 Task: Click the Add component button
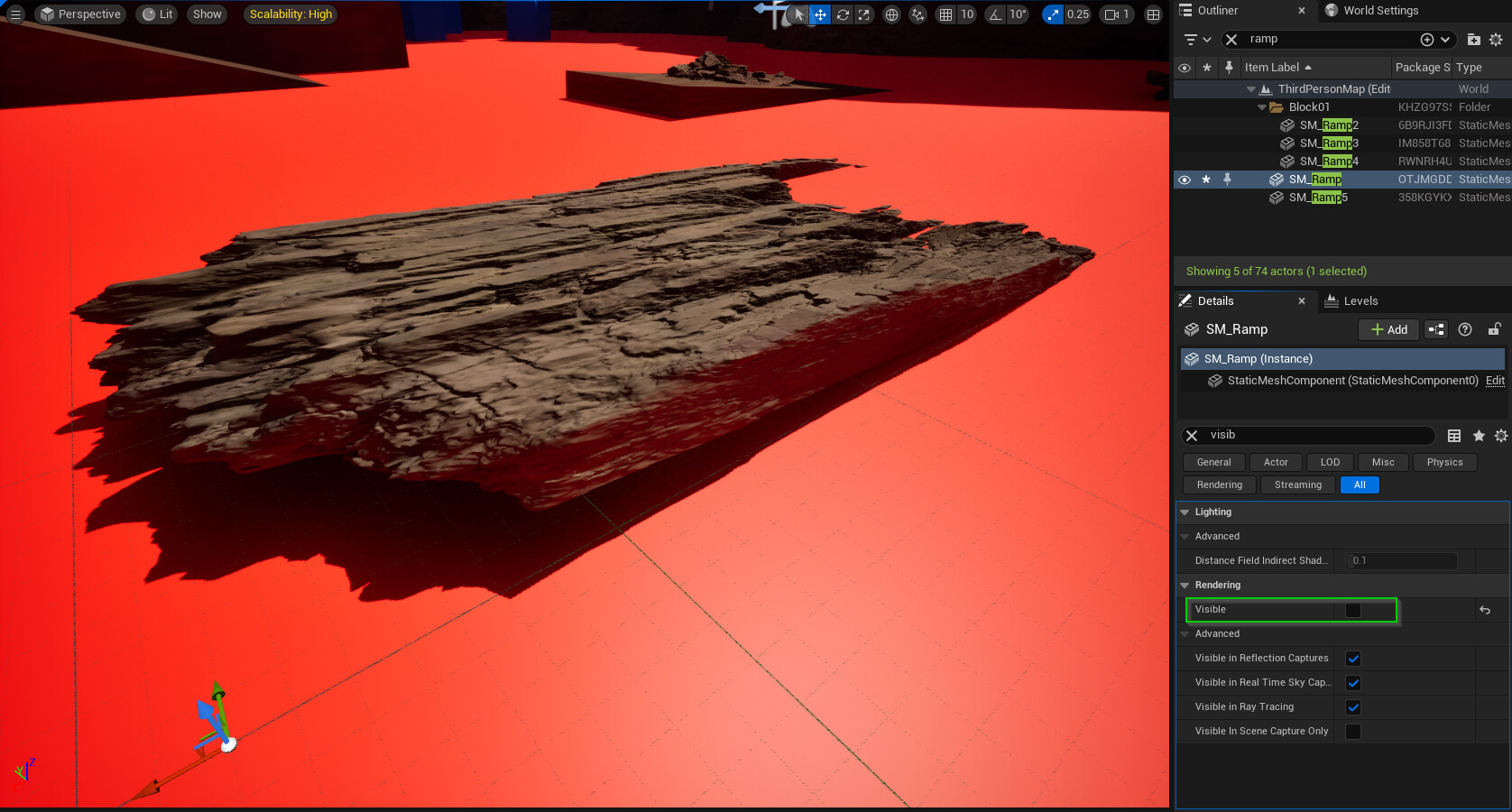tap(1389, 330)
